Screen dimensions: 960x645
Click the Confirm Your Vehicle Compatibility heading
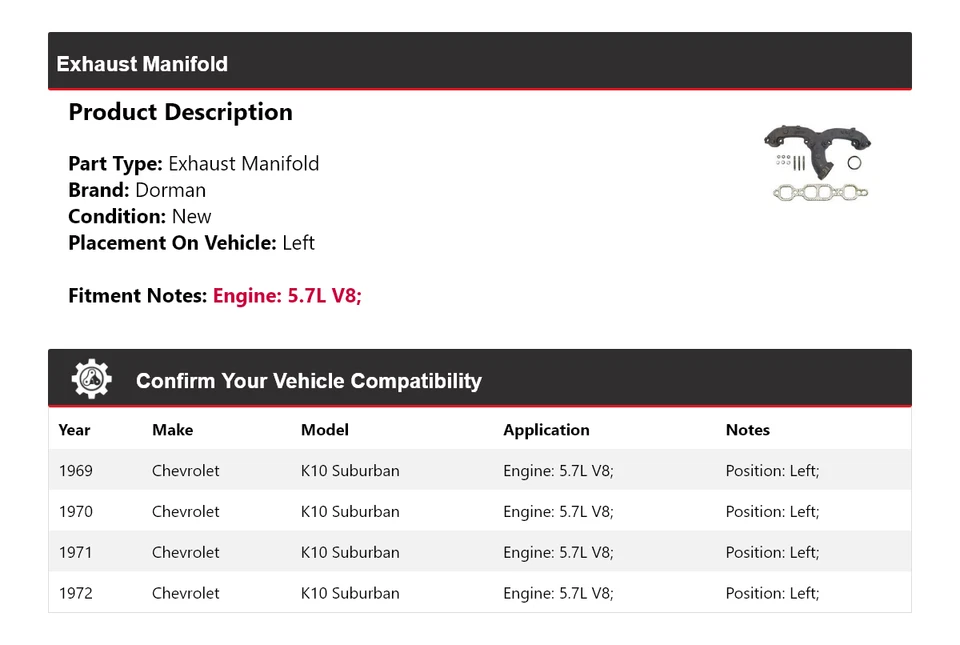[308, 381]
